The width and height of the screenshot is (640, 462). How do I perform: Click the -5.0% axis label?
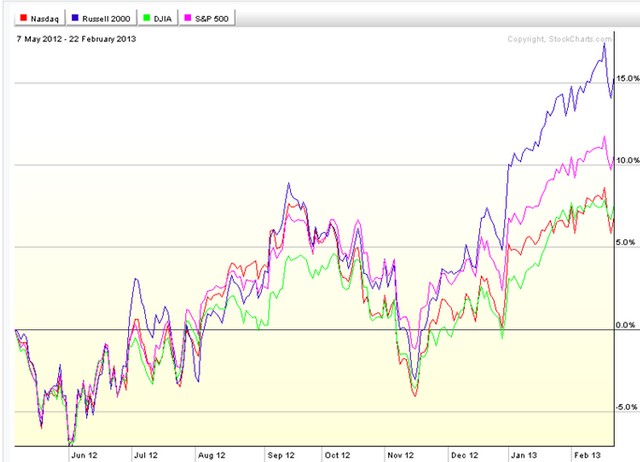626,407
